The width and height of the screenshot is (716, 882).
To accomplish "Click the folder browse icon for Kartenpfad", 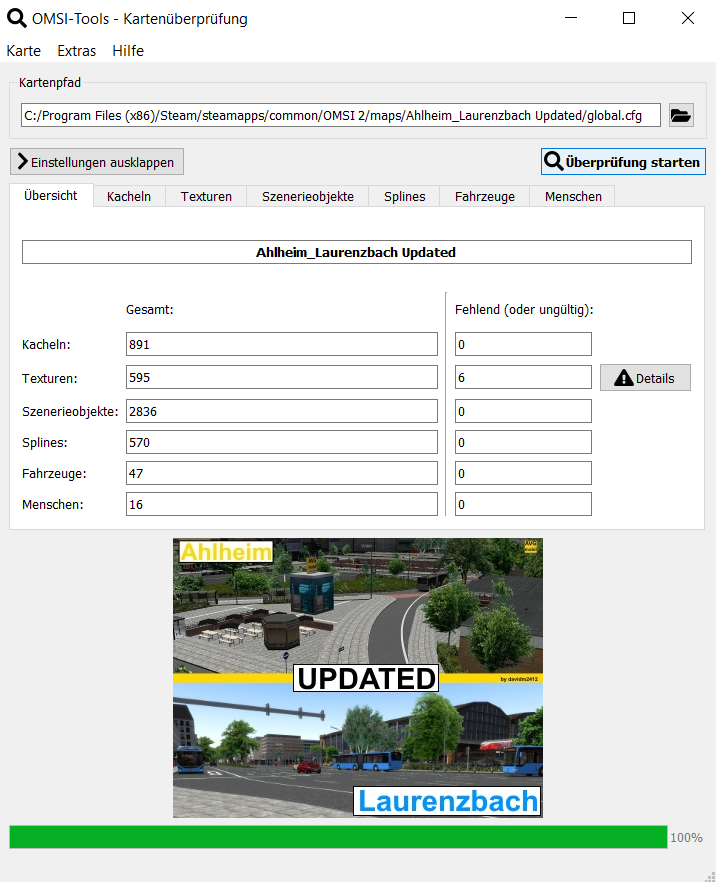I will [681, 116].
